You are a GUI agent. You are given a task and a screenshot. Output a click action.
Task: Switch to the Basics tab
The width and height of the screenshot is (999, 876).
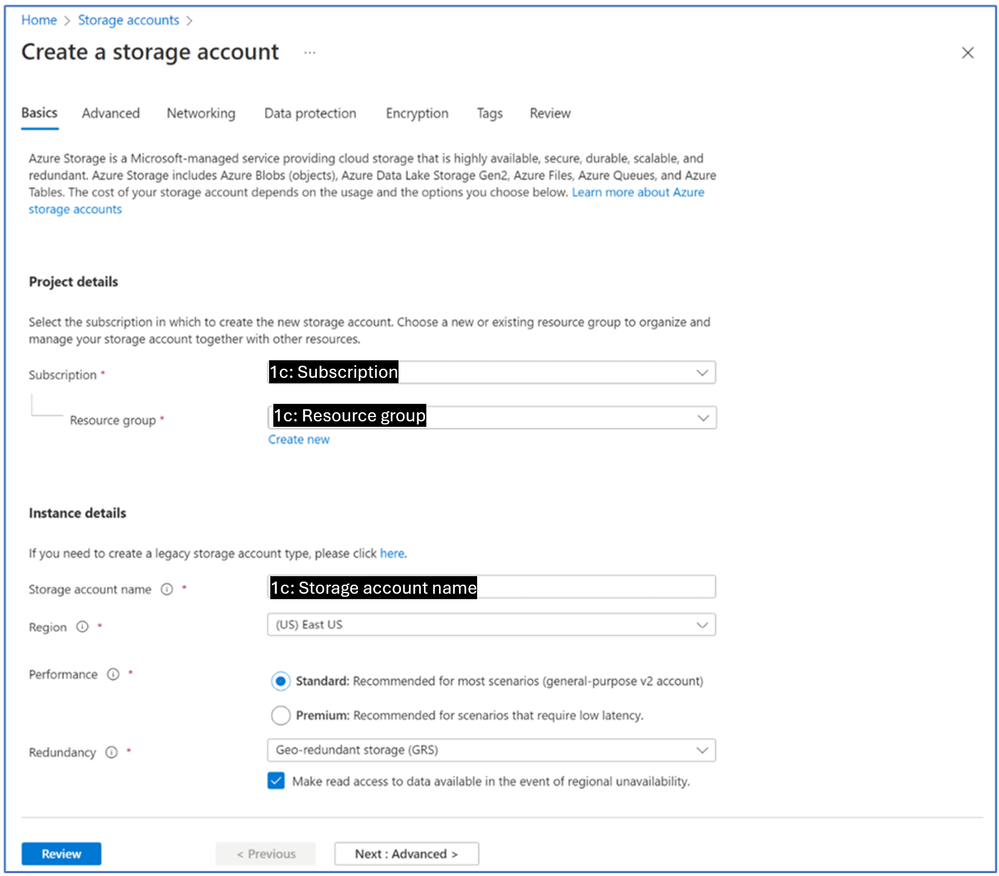(40, 113)
